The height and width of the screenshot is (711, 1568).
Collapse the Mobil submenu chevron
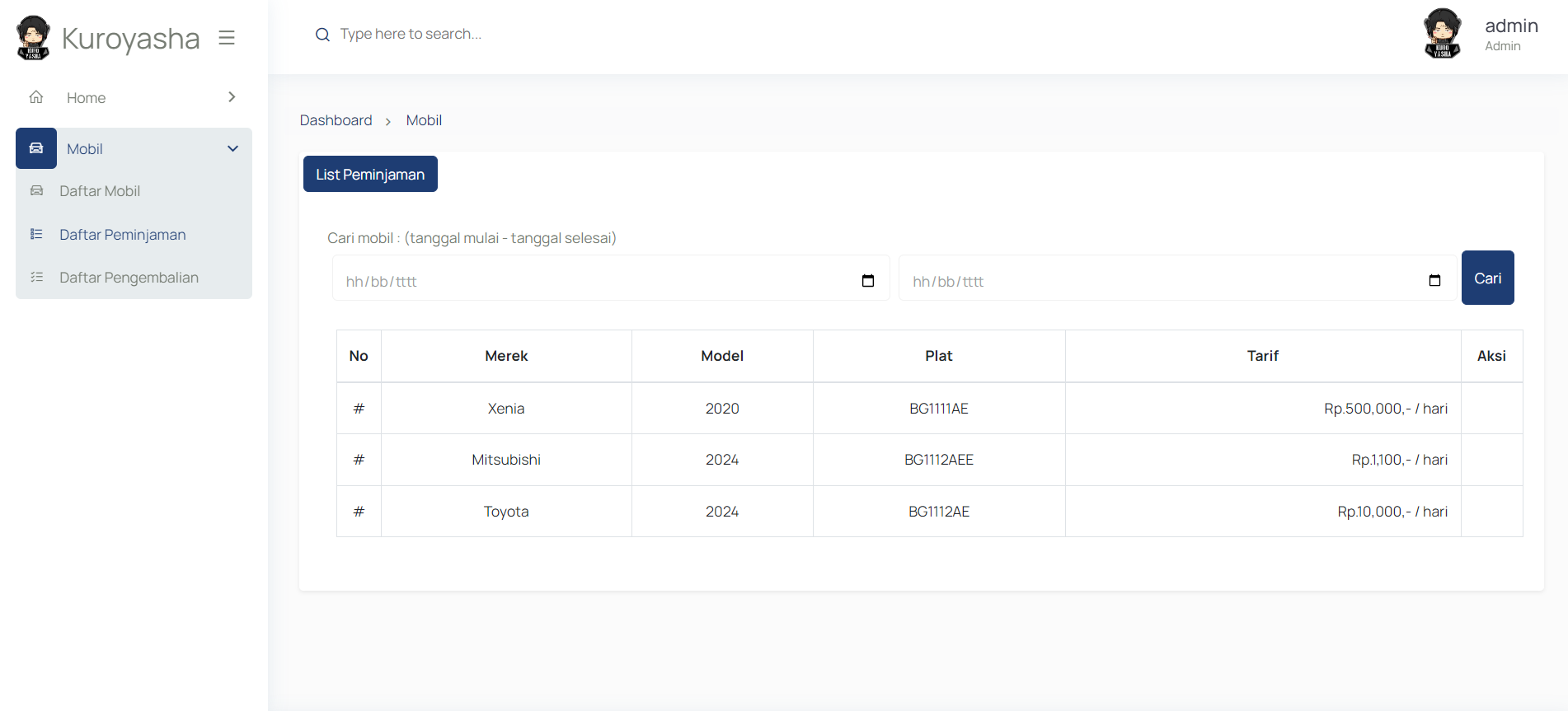click(x=232, y=149)
